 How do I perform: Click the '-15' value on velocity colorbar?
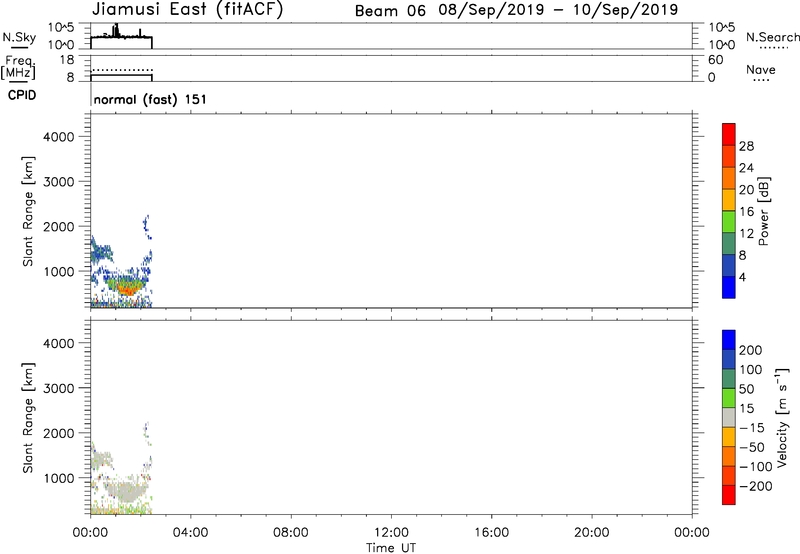pyautogui.click(x=752, y=428)
